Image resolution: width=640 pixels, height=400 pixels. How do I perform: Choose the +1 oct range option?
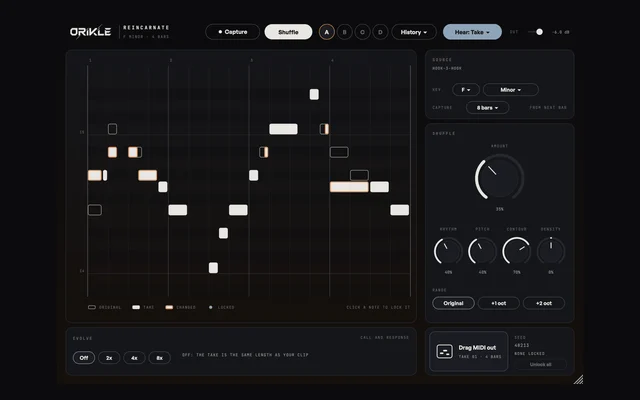[499, 303]
